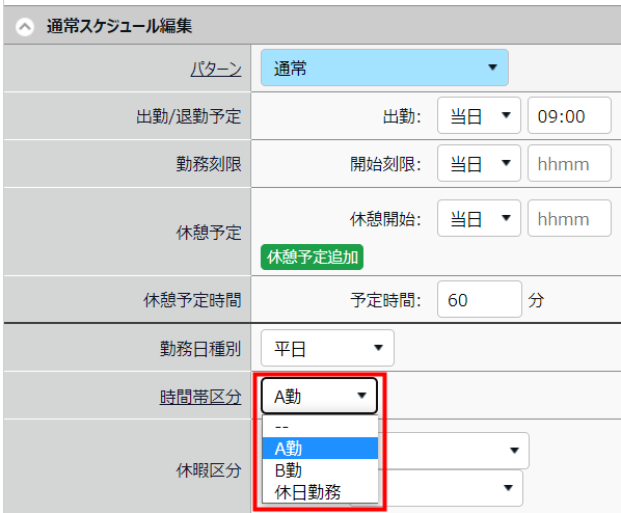Select the blank -- option in list
621x513 pixels.
pos(320,427)
